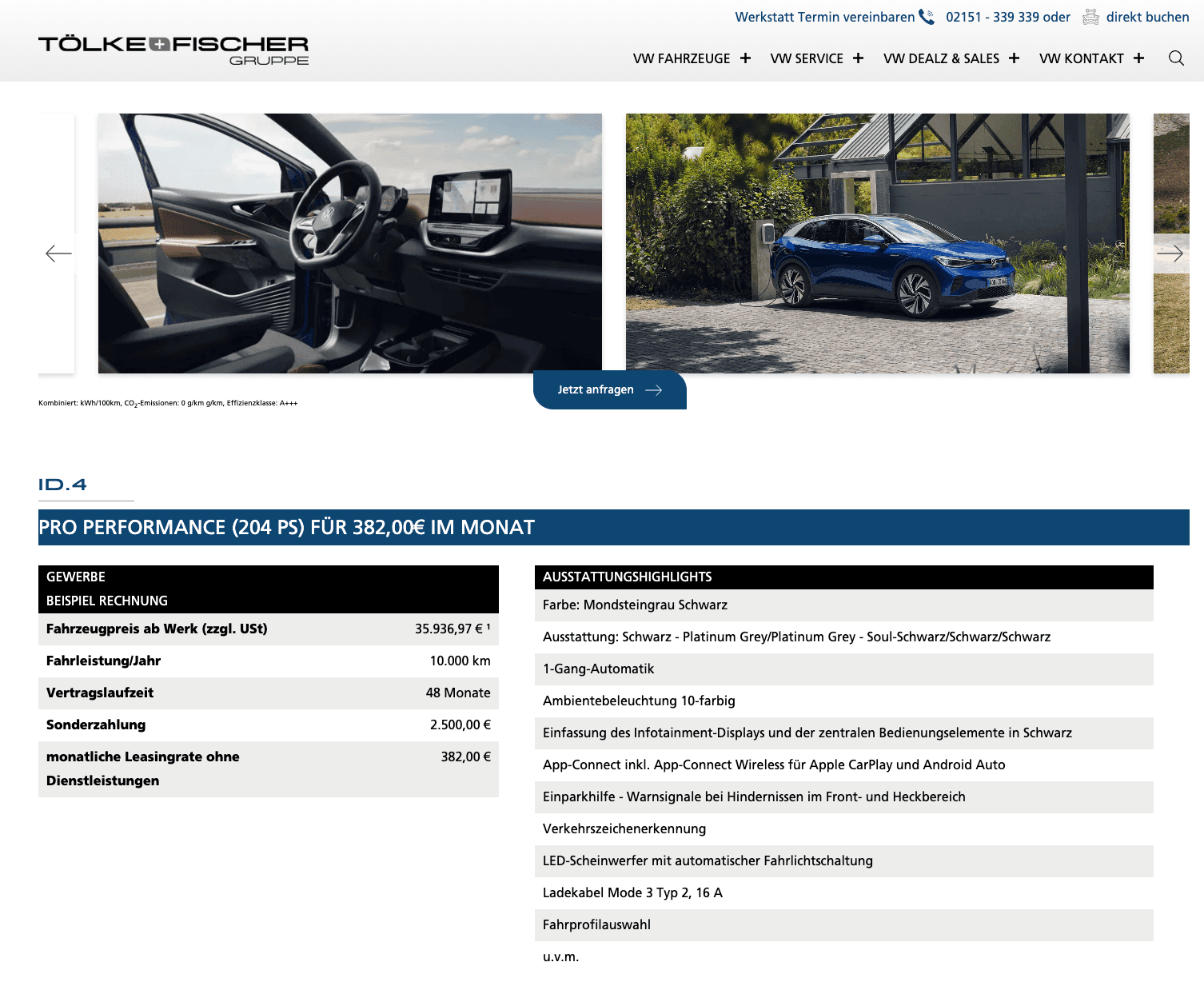Click PRO PERFORMANCE (204 PS) banner heading

287,527
